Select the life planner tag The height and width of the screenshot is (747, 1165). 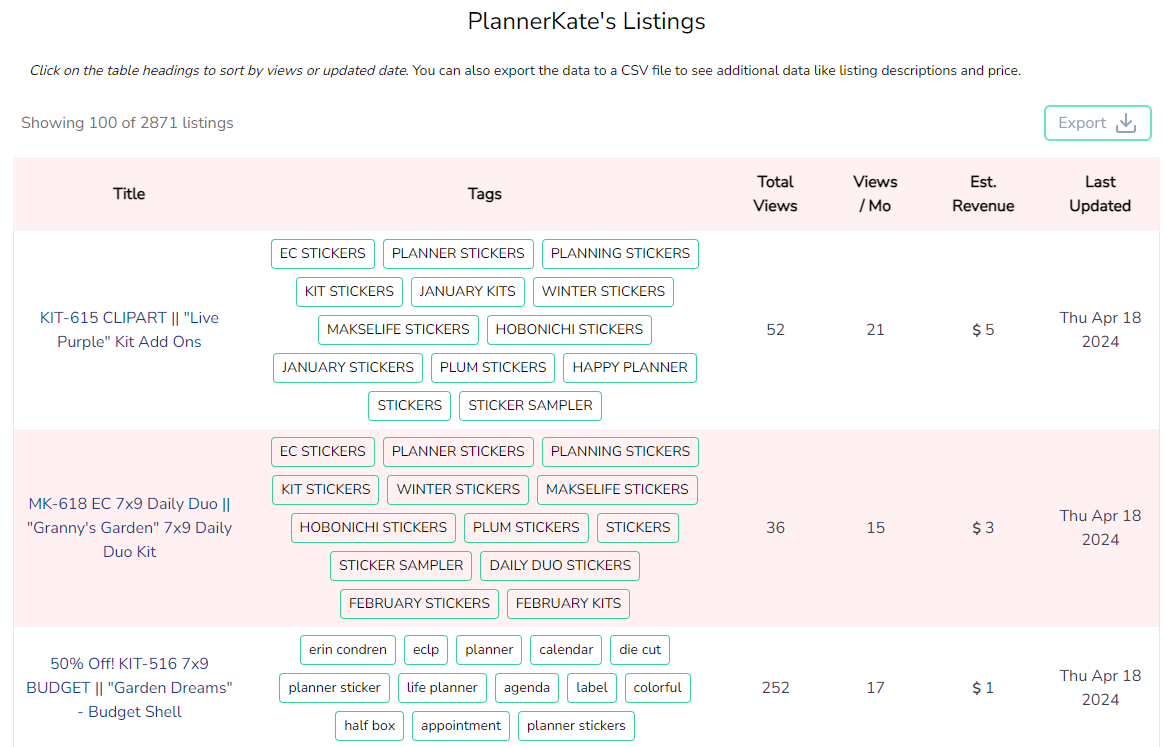(x=442, y=688)
